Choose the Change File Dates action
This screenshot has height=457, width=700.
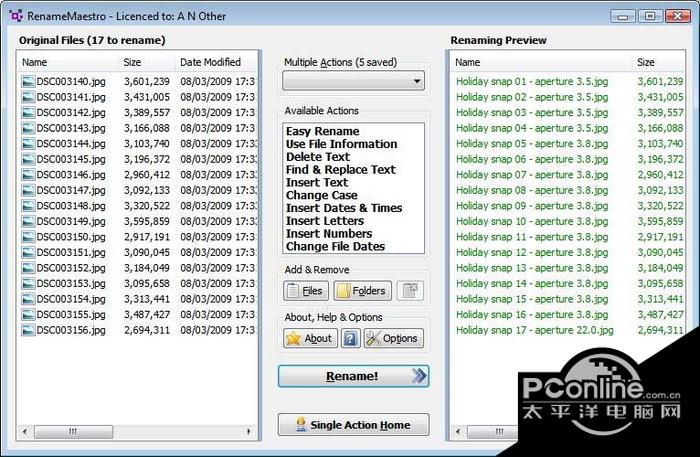click(x=335, y=246)
